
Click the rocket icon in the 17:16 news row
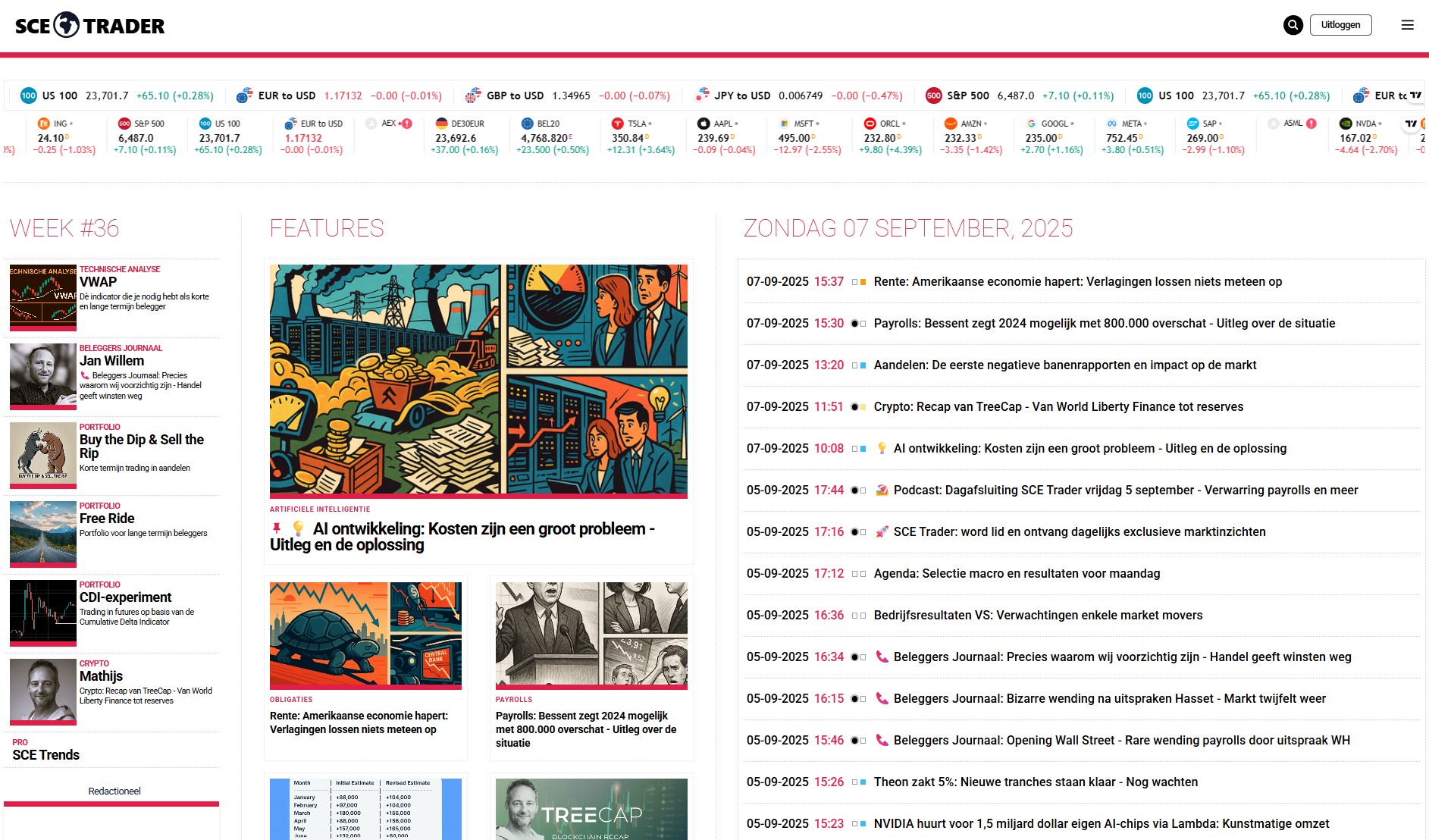[882, 531]
